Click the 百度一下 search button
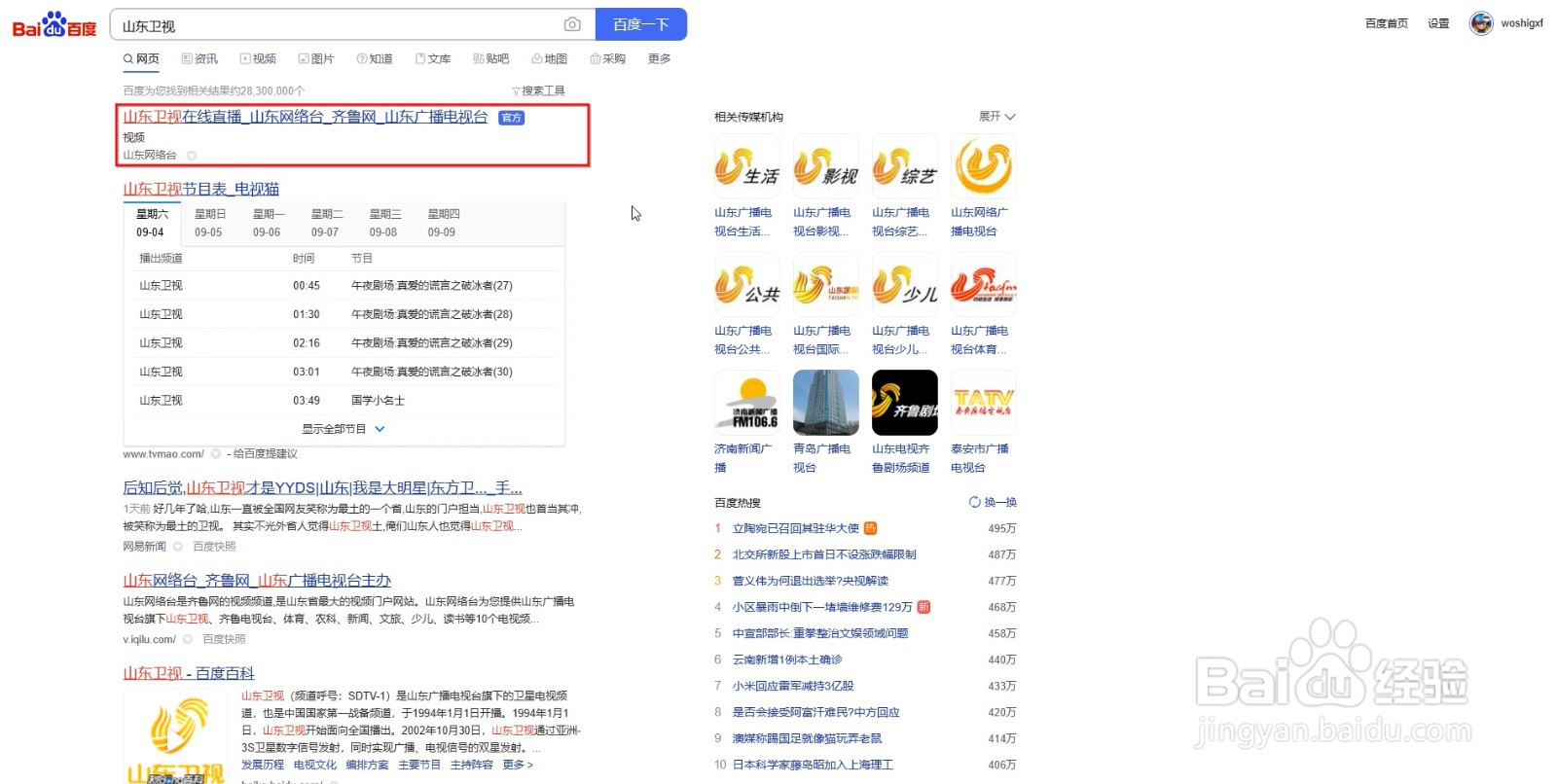 coord(641,24)
